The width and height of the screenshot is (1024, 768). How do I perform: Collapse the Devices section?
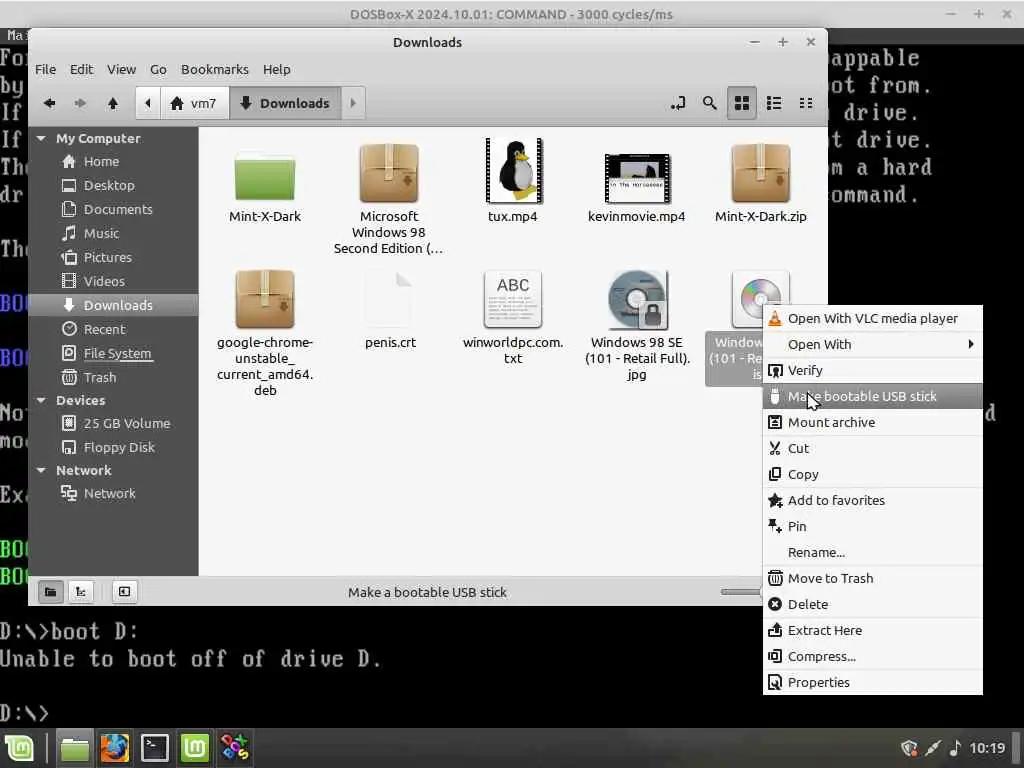(x=42, y=400)
